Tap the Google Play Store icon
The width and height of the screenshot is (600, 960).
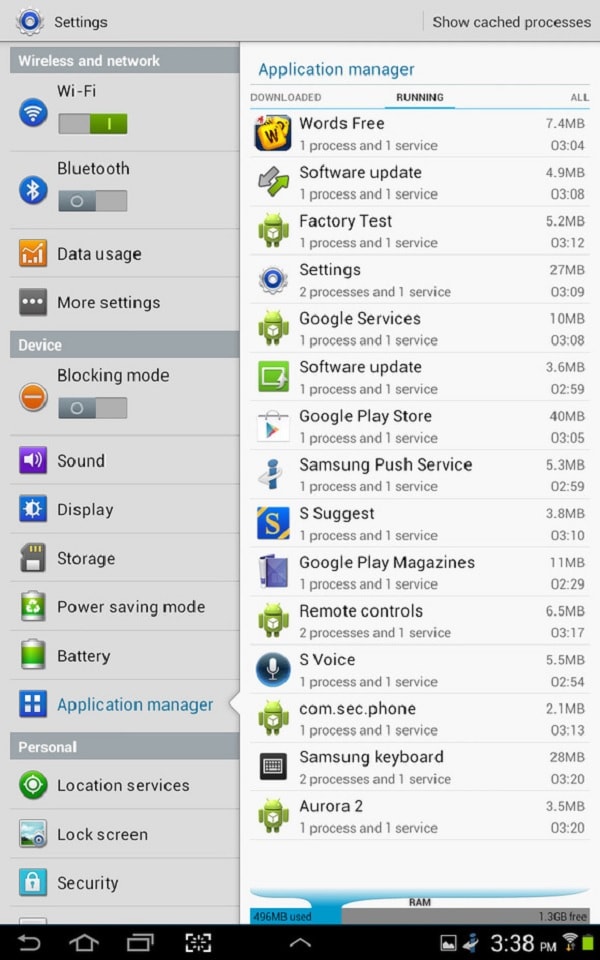pos(272,426)
